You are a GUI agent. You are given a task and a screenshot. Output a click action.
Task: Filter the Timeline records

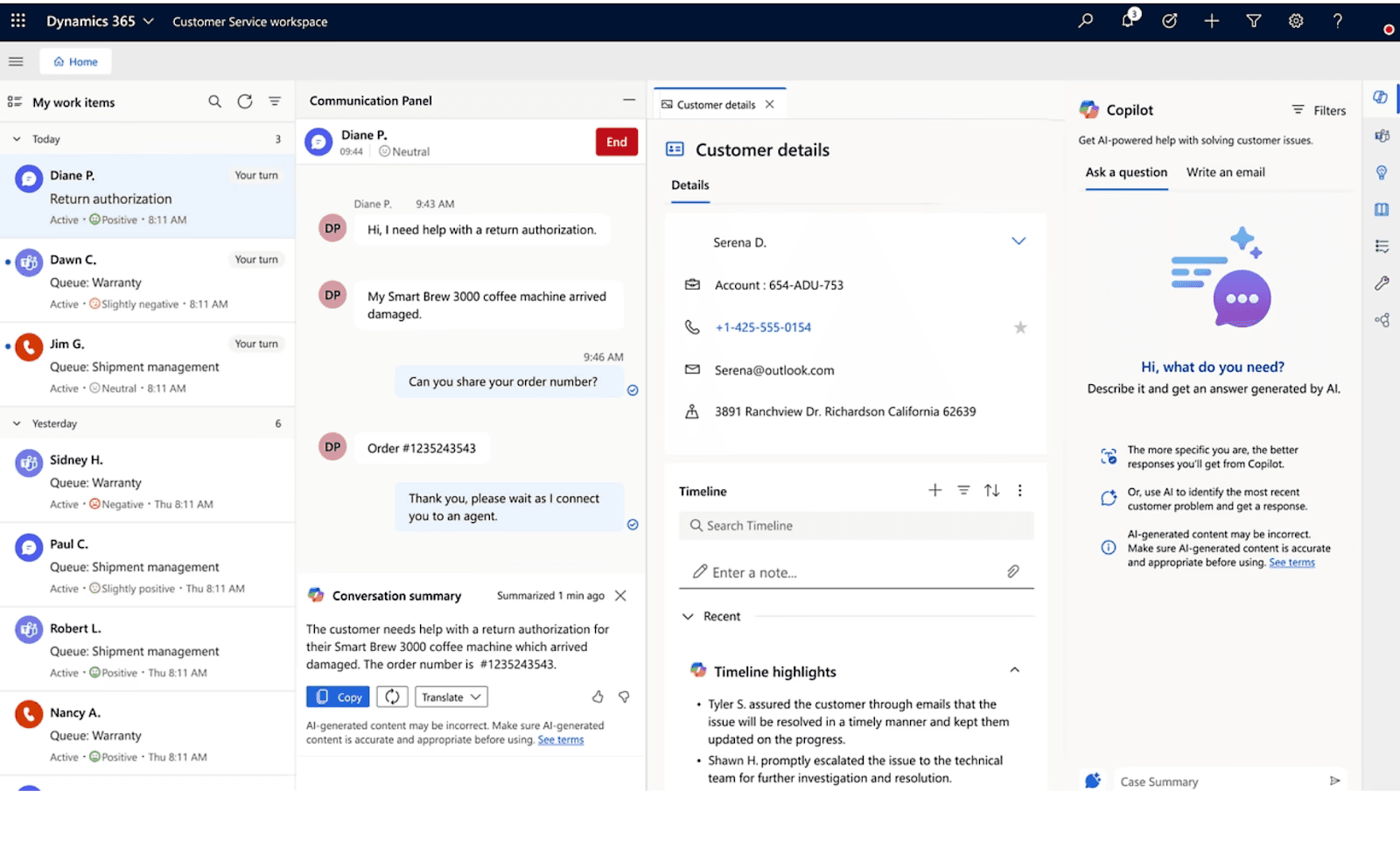963,490
